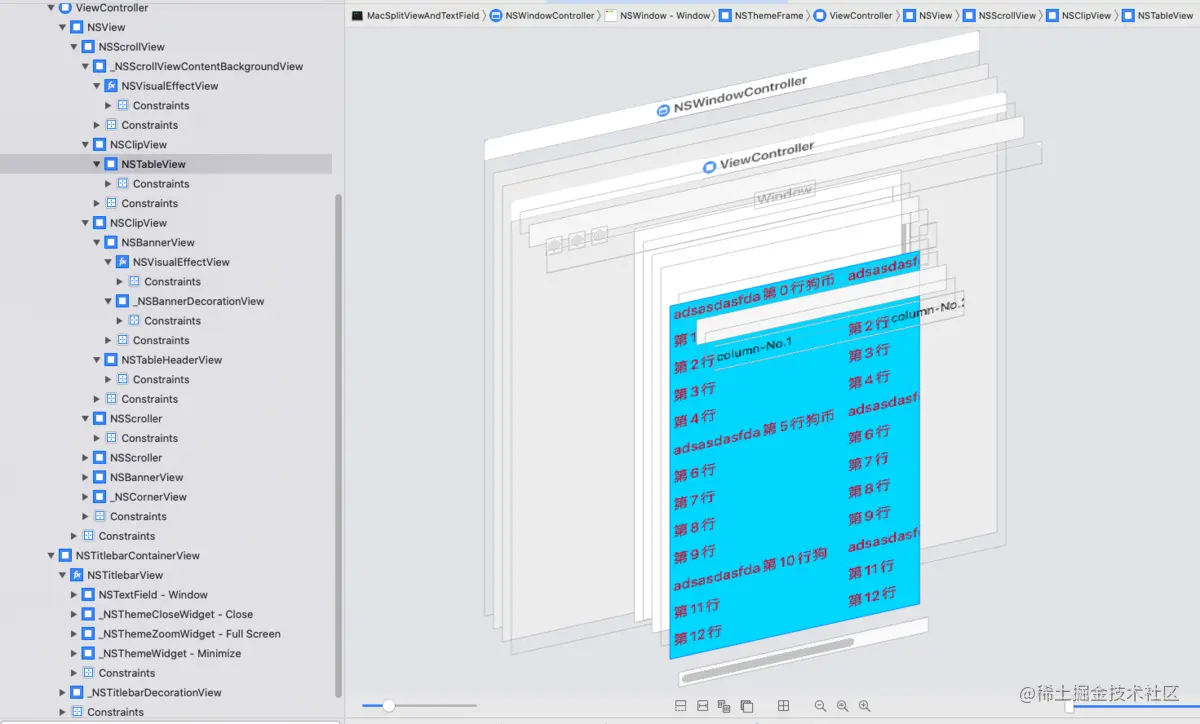Screen dimensions: 1200x724
Task: Expand the NSTextField - Window node
Action: pyautogui.click(x=74, y=595)
